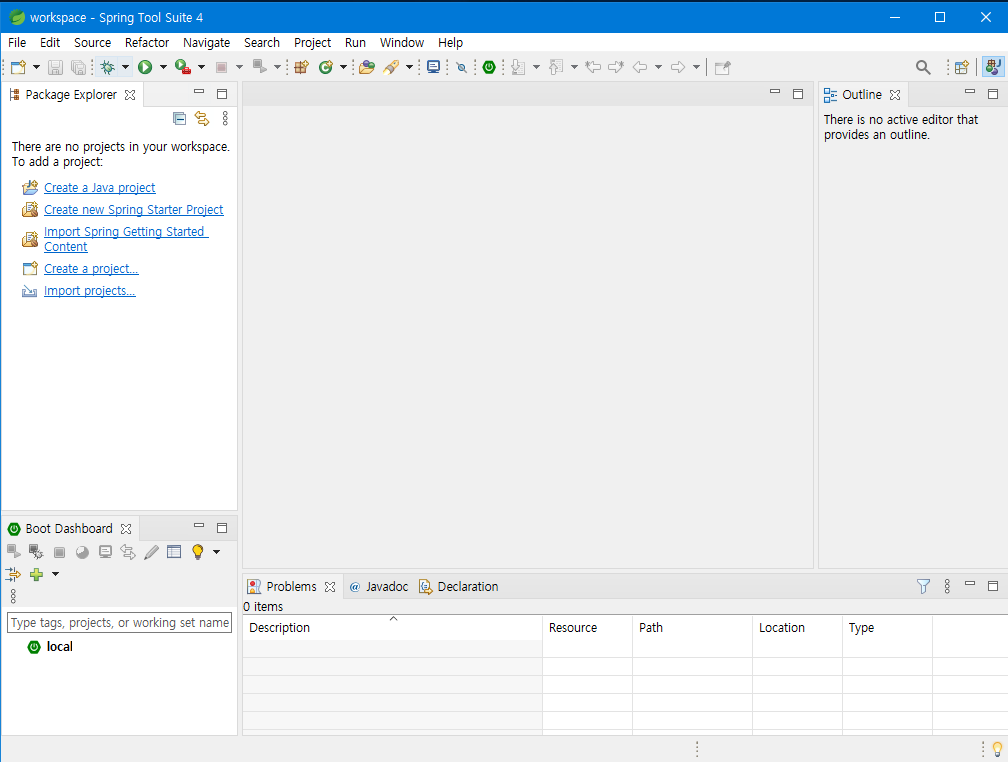Open the Back navigation history dropdown
This screenshot has width=1008, height=762.
(658, 67)
